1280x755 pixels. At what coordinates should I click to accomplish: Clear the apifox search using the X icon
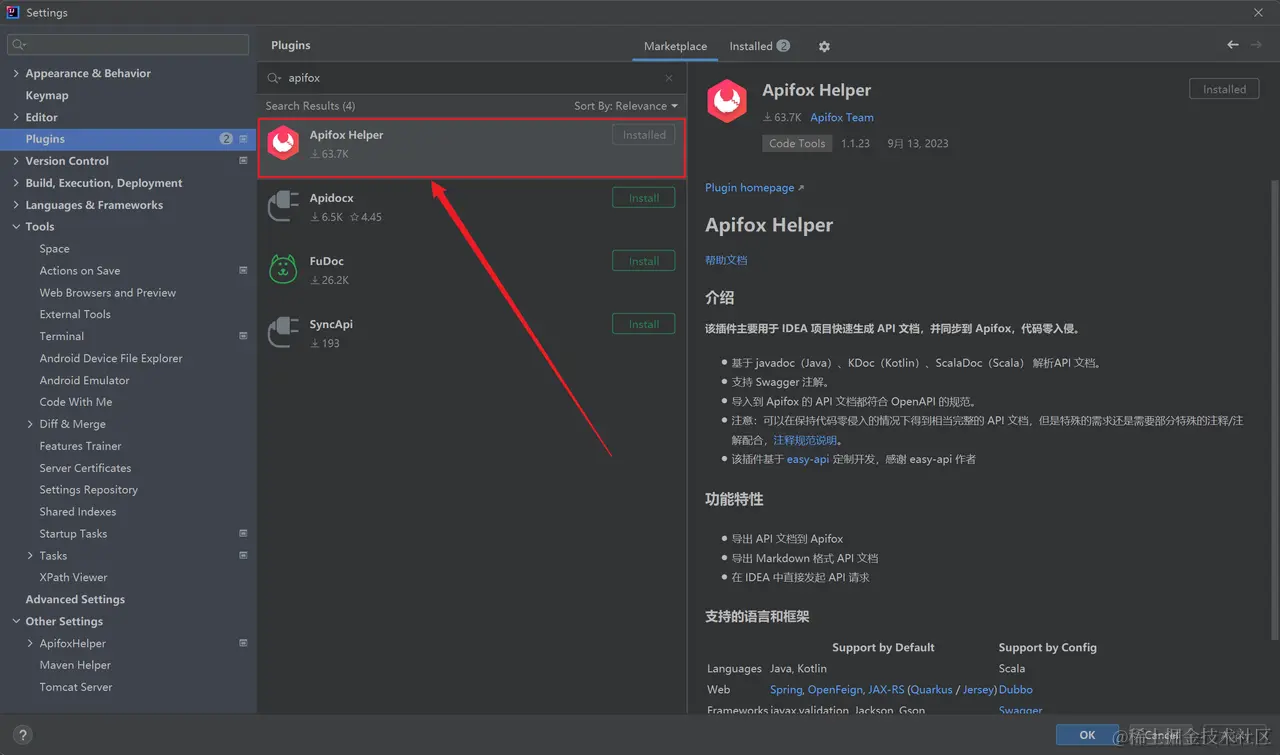[x=668, y=78]
